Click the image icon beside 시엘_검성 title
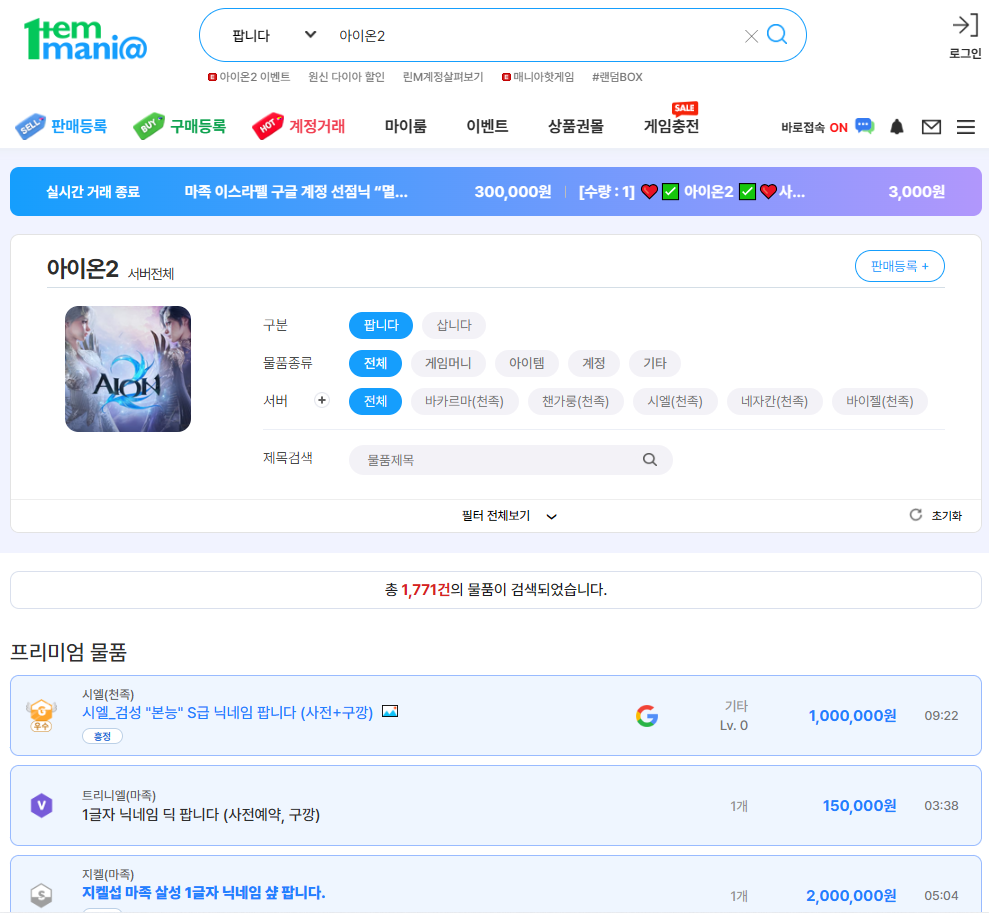Viewport: 989px width, 913px height. (x=390, y=711)
